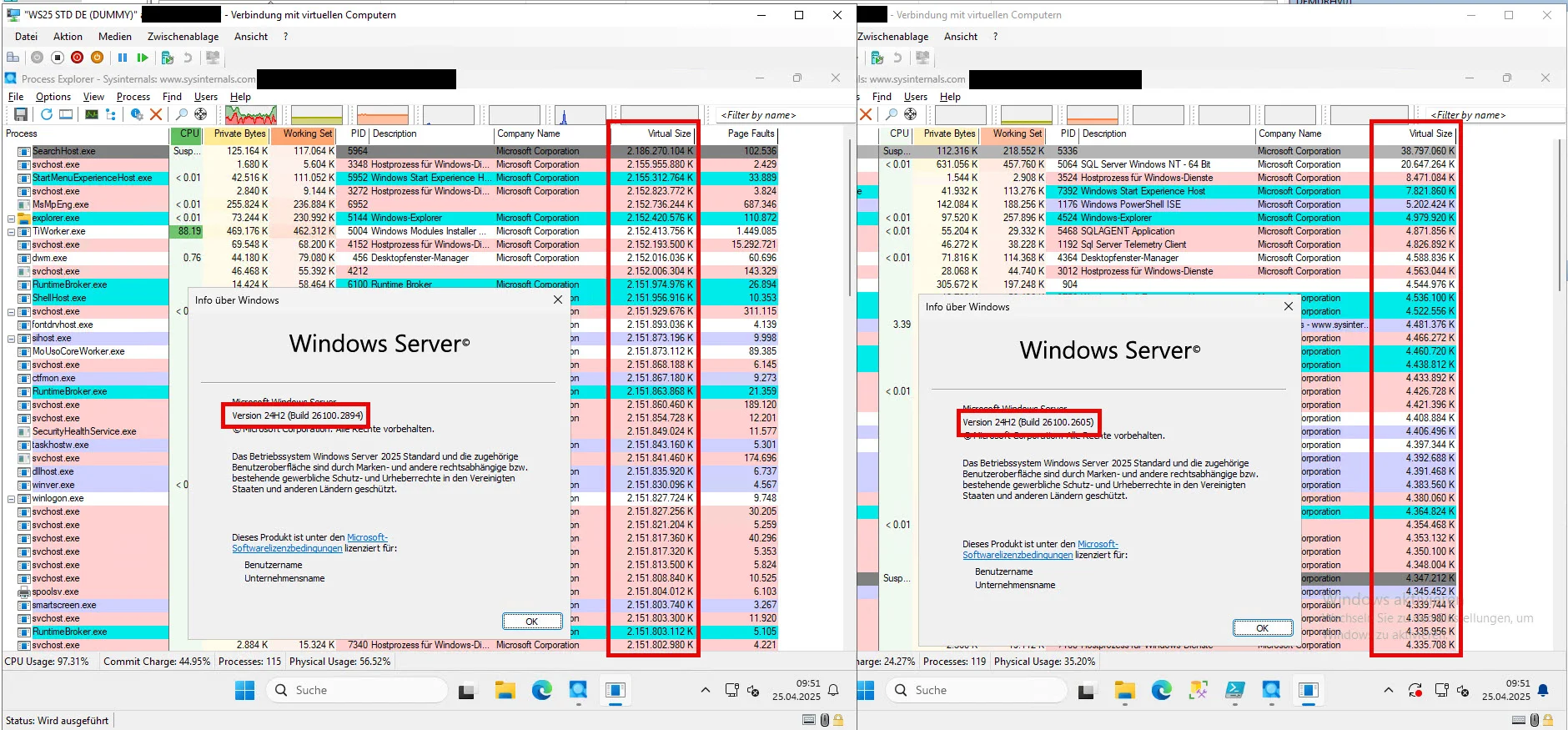Click the orange Save state VM icon, left
Screen dimensions: 1568x730
97,58
